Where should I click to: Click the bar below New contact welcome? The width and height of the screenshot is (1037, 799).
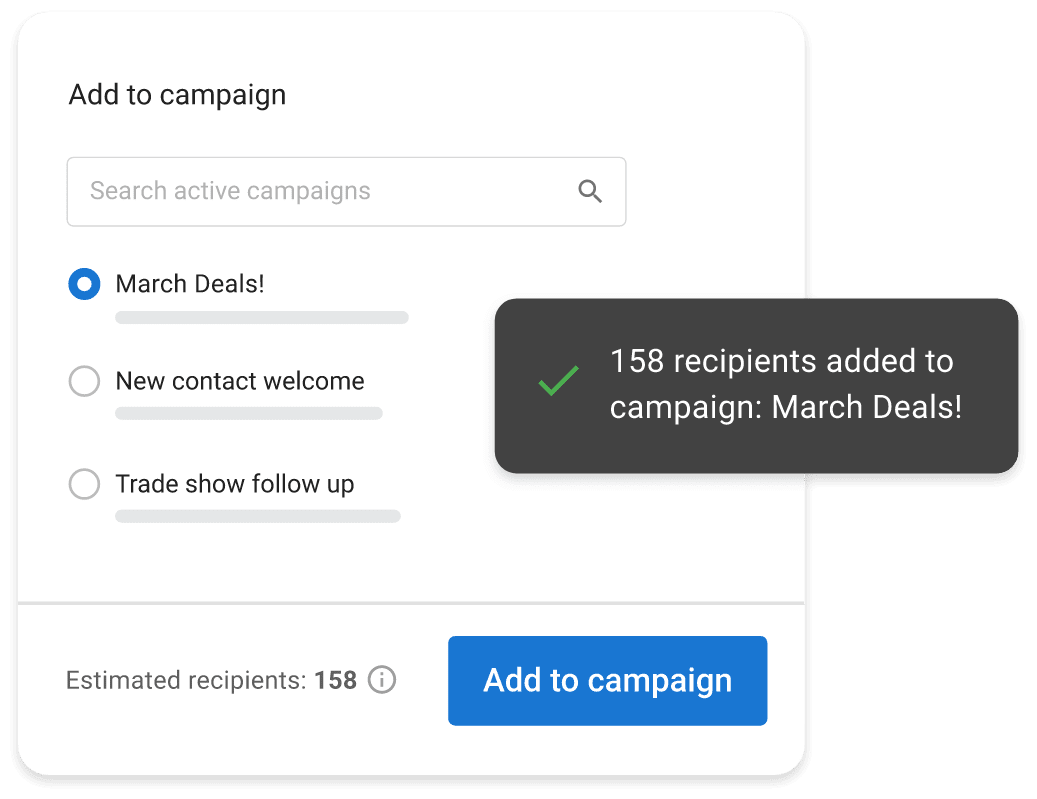point(249,413)
